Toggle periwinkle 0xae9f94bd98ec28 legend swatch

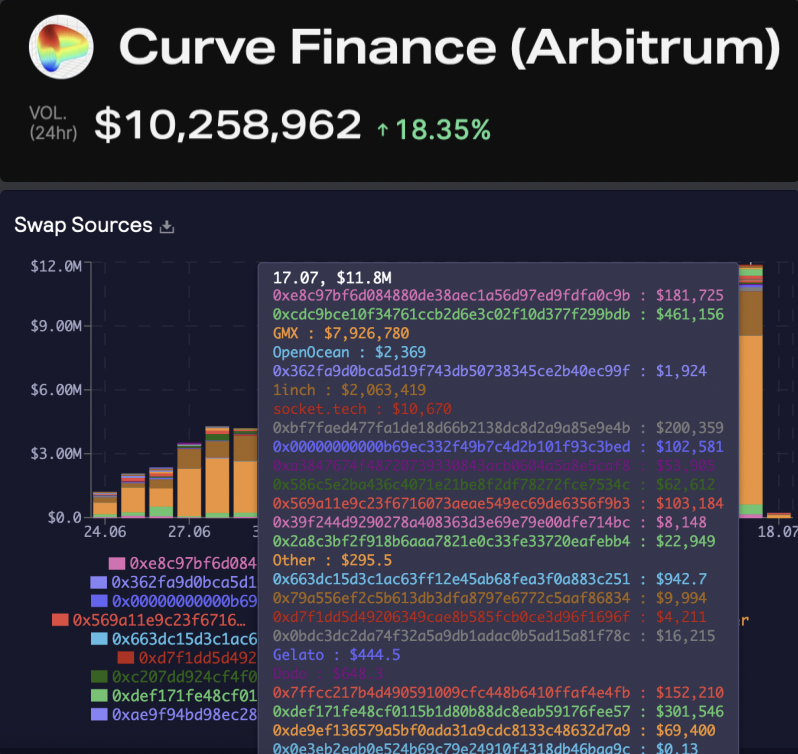pyautogui.click(x=99, y=714)
